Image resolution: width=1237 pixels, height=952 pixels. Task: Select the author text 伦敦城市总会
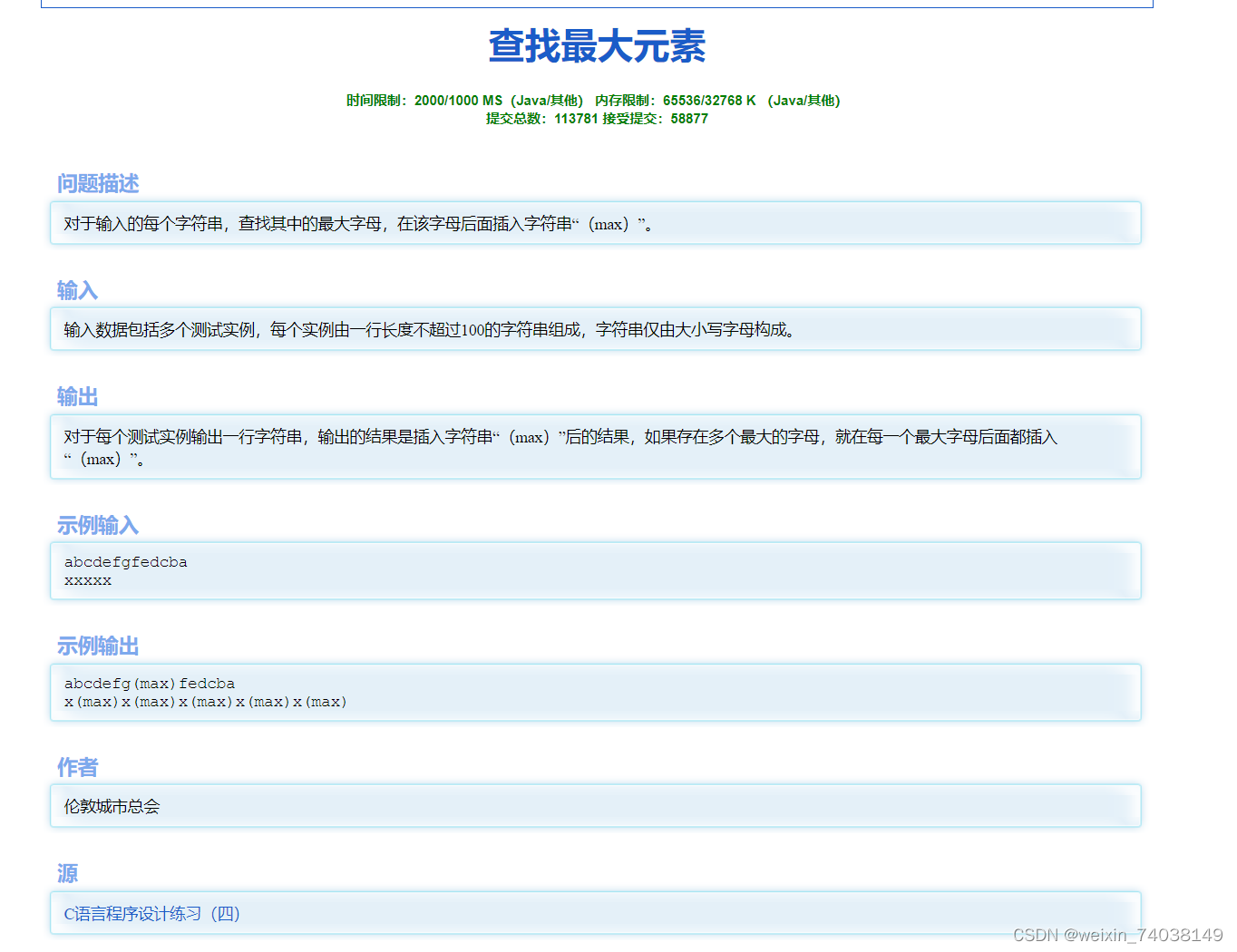(110, 806)
